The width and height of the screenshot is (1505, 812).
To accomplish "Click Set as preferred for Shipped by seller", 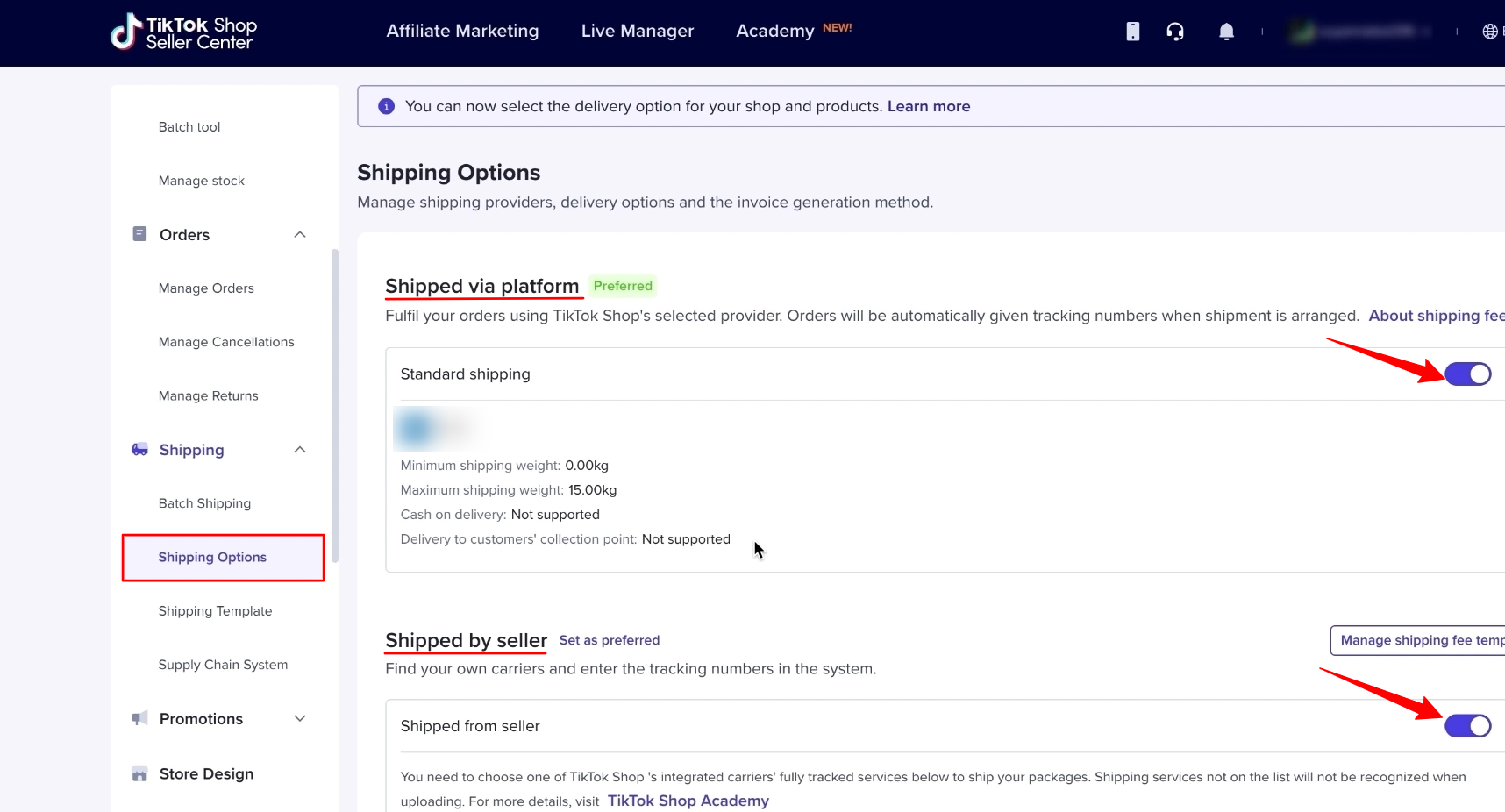I will pyautogui.click(x=610, y=640).
